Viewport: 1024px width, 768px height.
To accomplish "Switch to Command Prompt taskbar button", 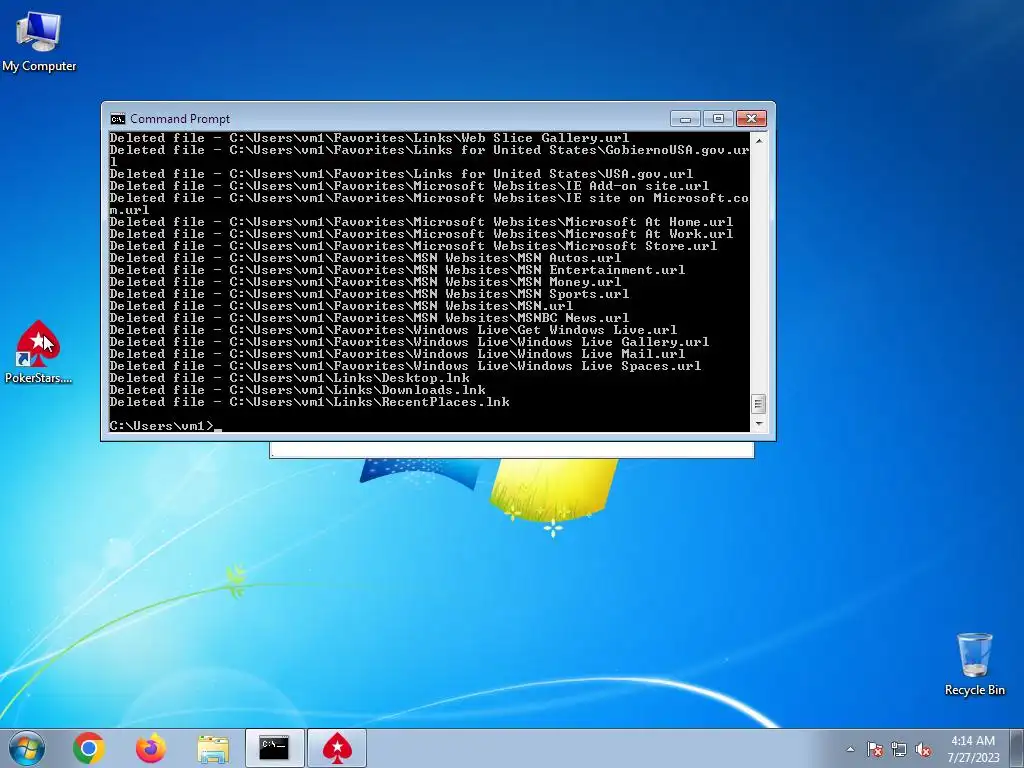I will pyautogui.click(x=274, y=748).
